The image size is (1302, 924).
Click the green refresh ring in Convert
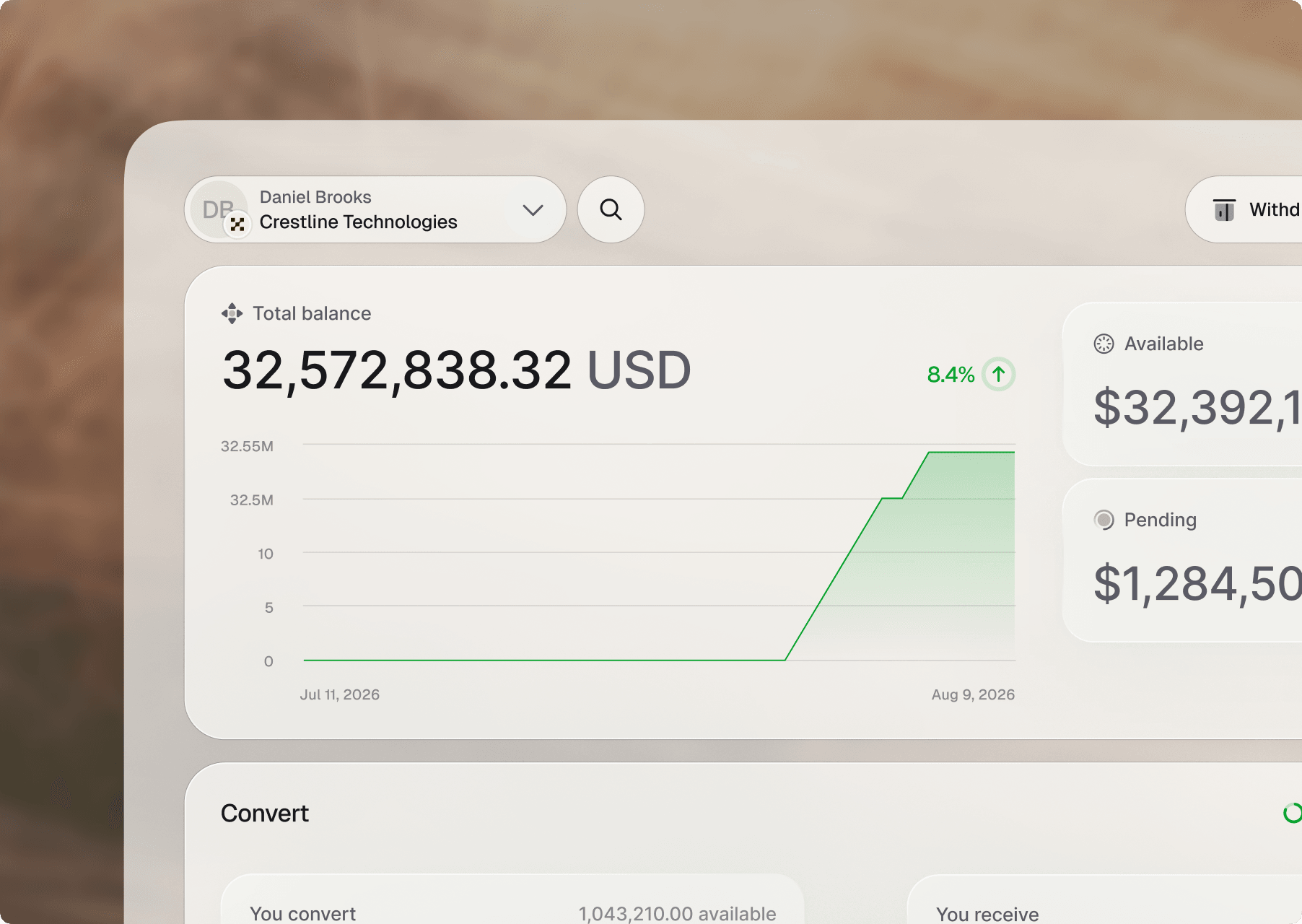1293,813
